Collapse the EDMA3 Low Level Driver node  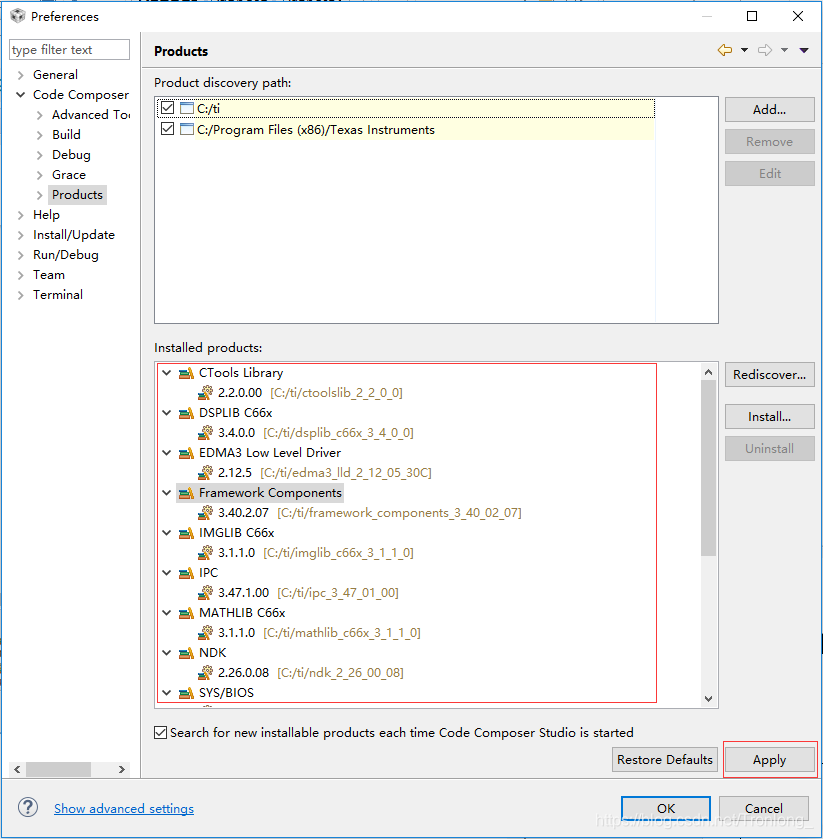(x=166, y=453)
